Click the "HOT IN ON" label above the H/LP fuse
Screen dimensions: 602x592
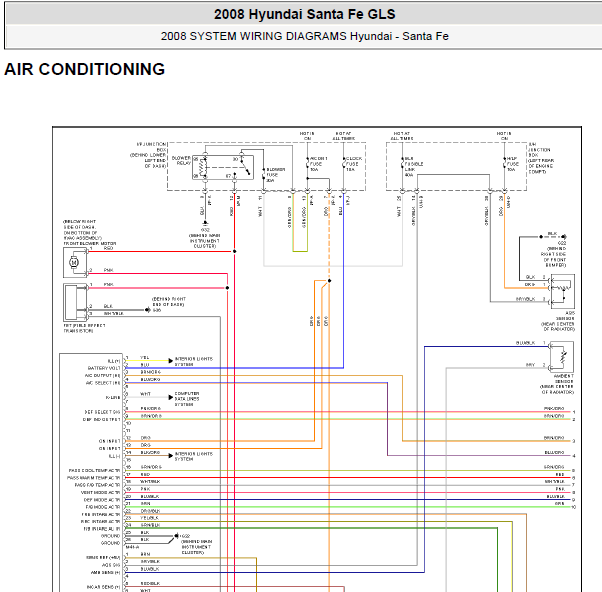pyautogui.click(x=504, y=136)
